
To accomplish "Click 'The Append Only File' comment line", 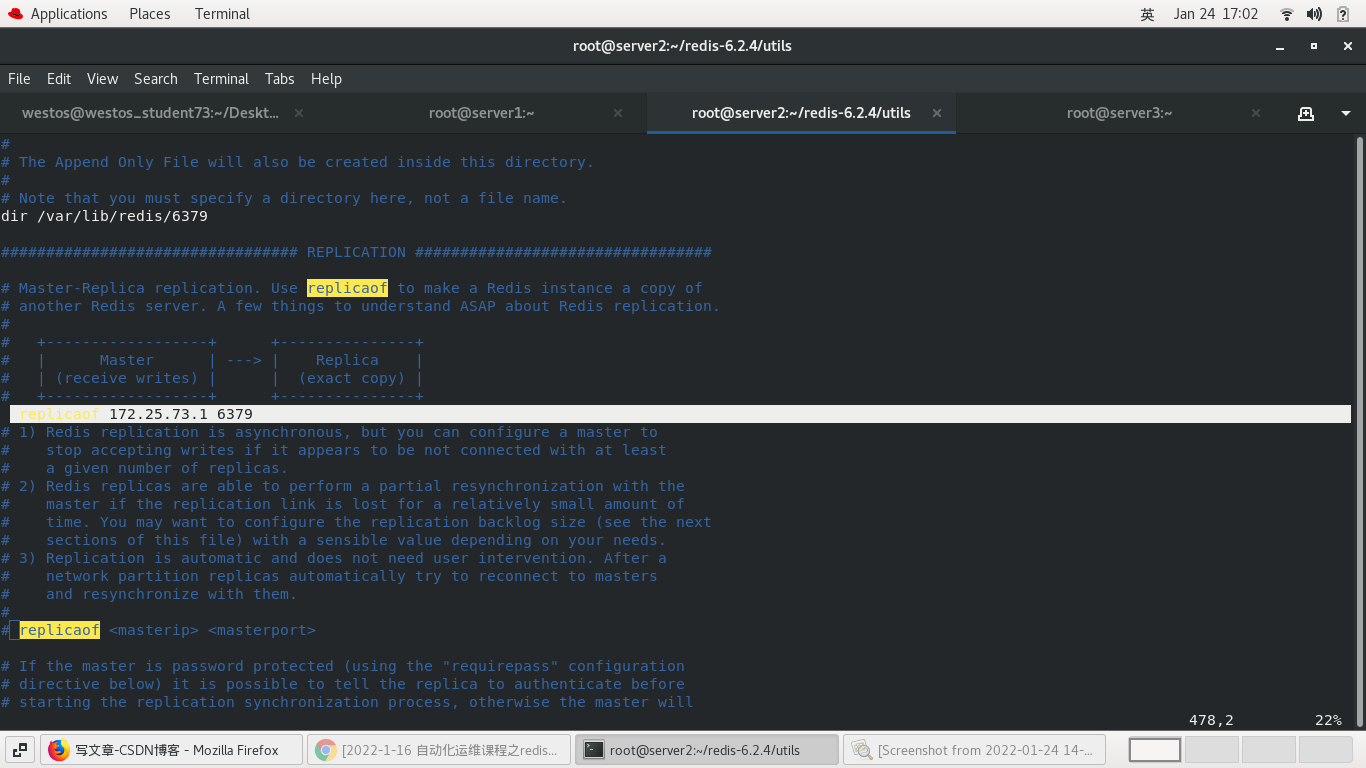I will [x=298, y=162].
